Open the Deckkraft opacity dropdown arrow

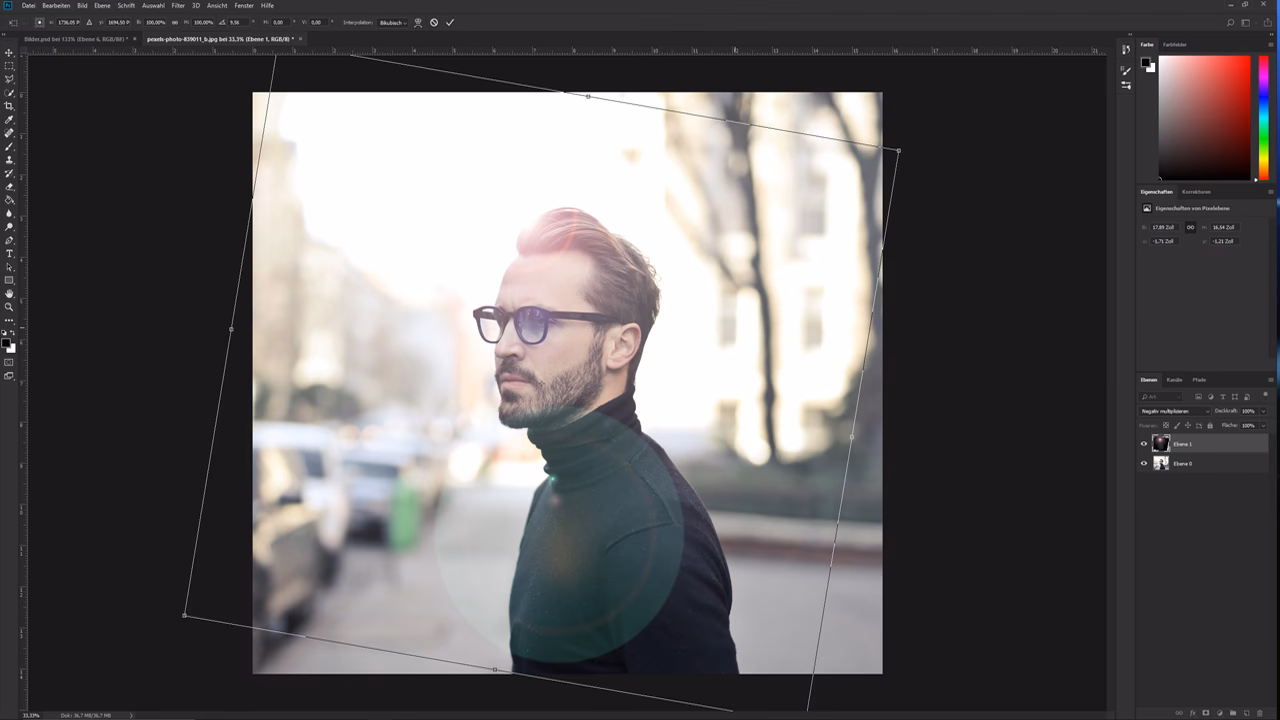point(1263,411)
